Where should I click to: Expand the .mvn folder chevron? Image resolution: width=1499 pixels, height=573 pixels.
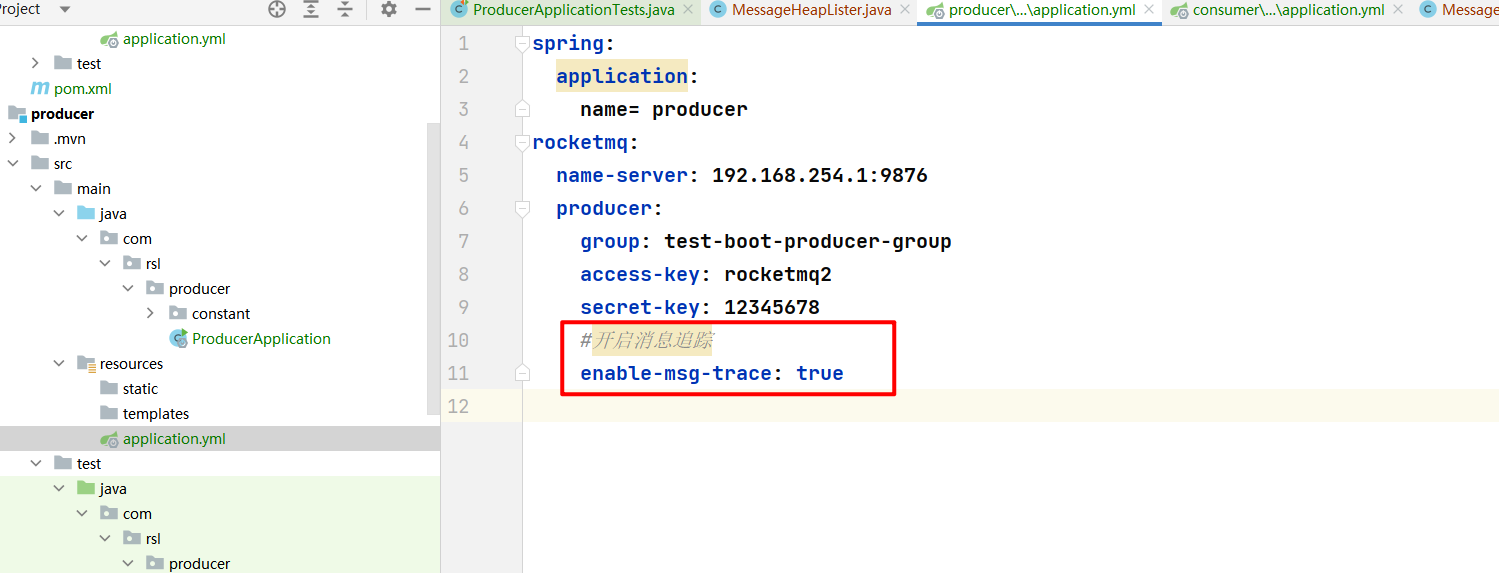coord(13,138)
